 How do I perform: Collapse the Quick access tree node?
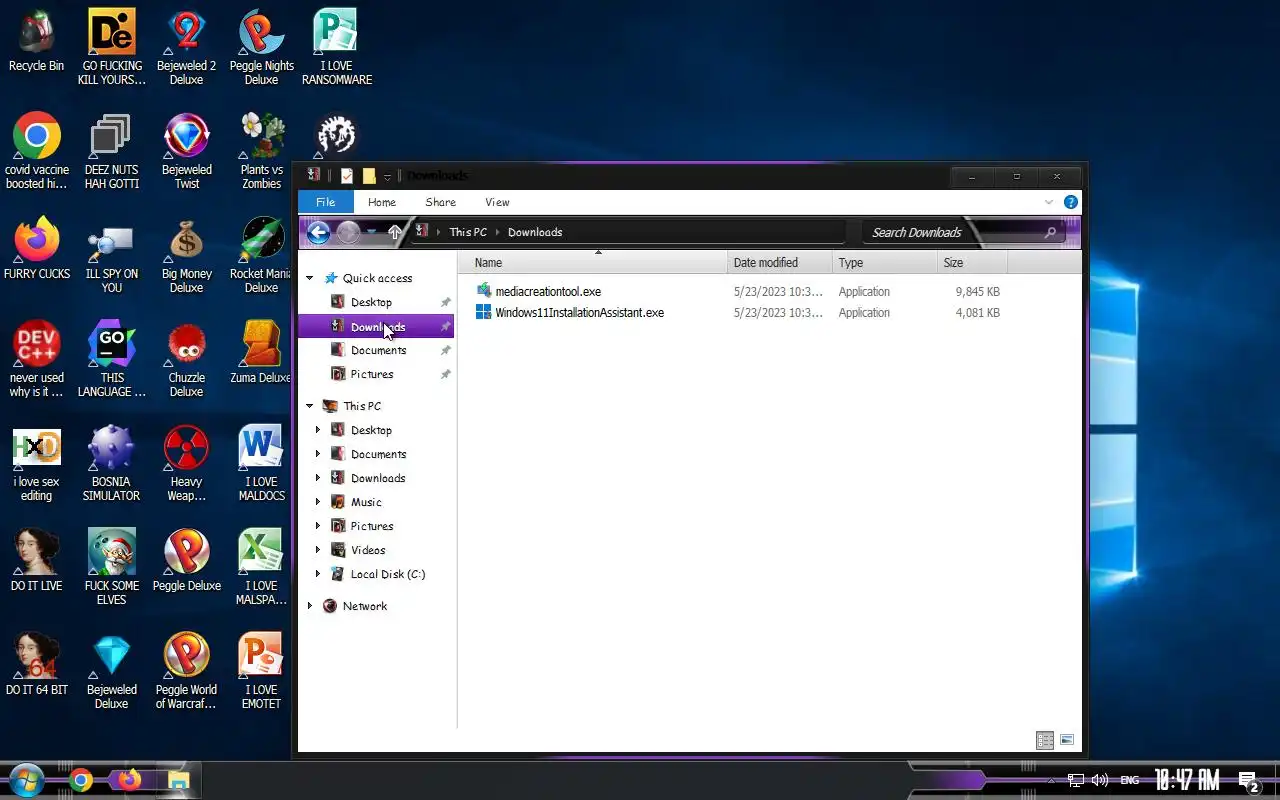click(x=310, y=278)
